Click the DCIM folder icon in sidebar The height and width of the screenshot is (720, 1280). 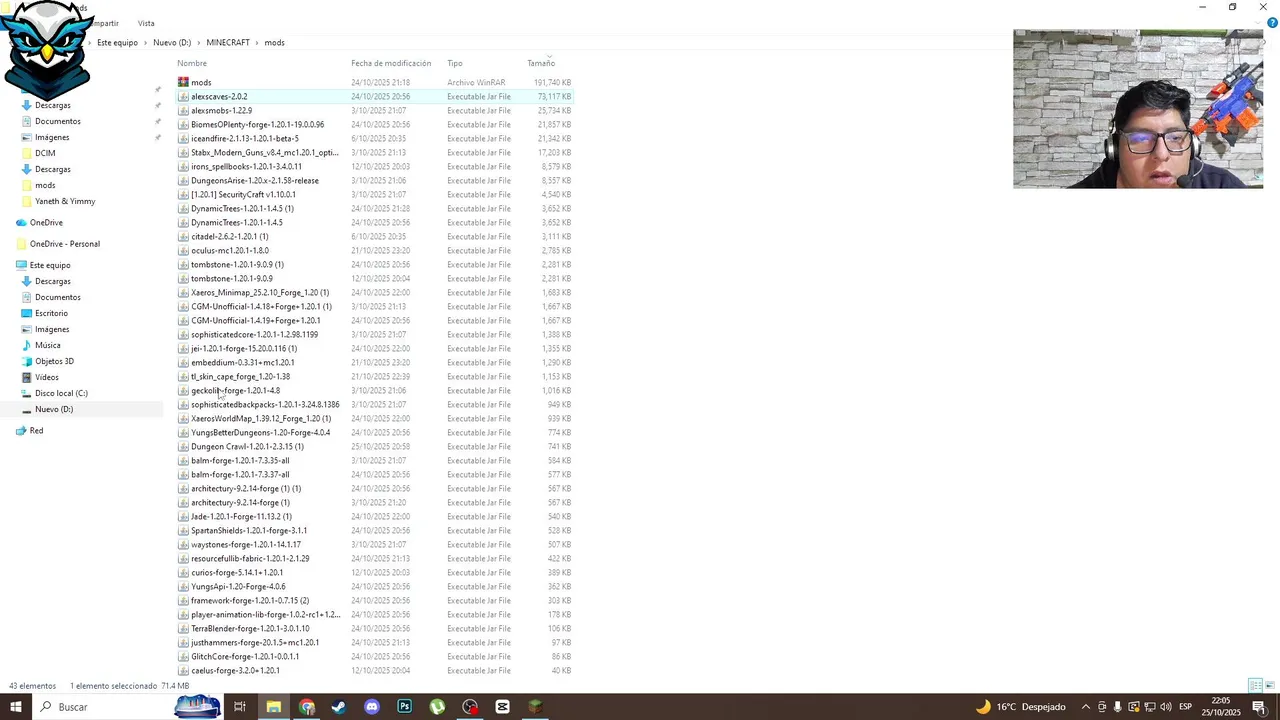(x=26, y=153)
